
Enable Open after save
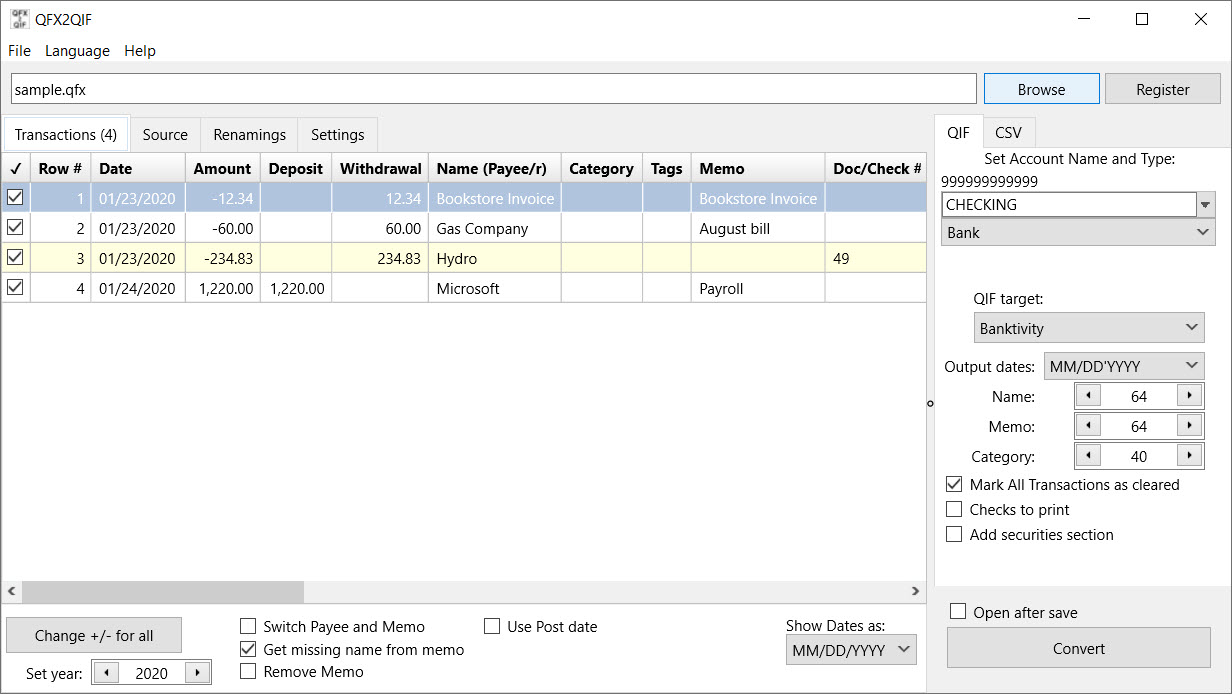click(x=958, y=612)
